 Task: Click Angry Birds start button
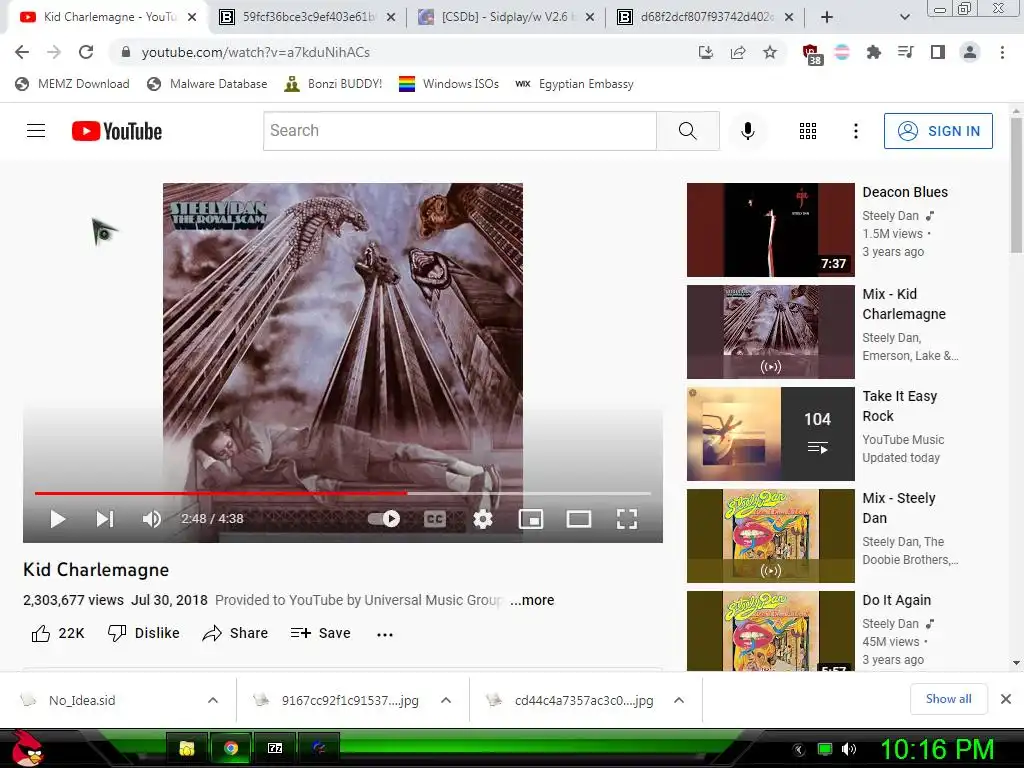click(x=27, y=748)
